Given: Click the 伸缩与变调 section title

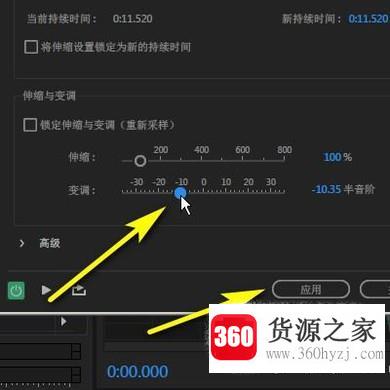Looking at the screenshot, I should click(x=49, y=96).
